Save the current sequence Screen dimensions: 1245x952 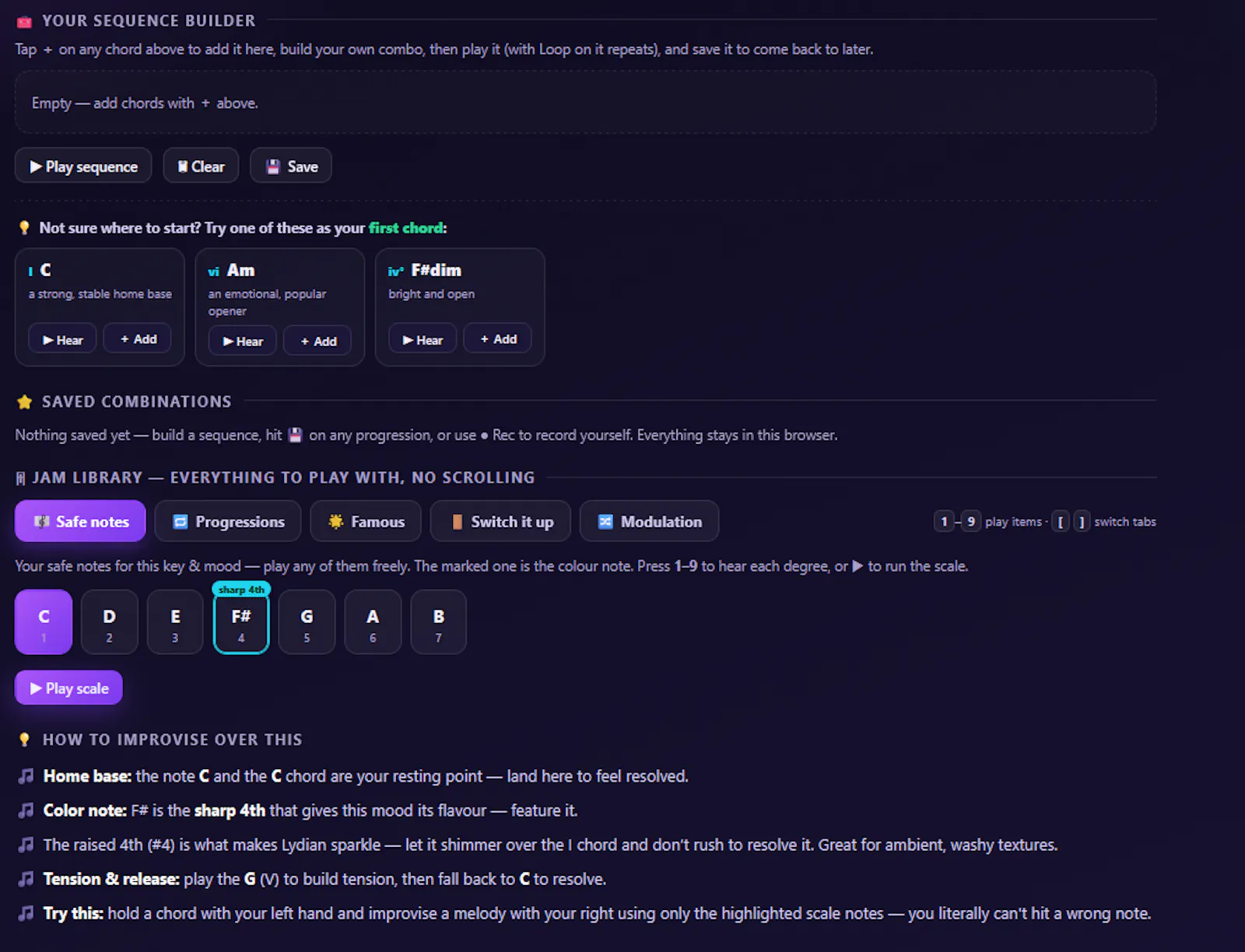pyautogui.click(x=291, y=166)
